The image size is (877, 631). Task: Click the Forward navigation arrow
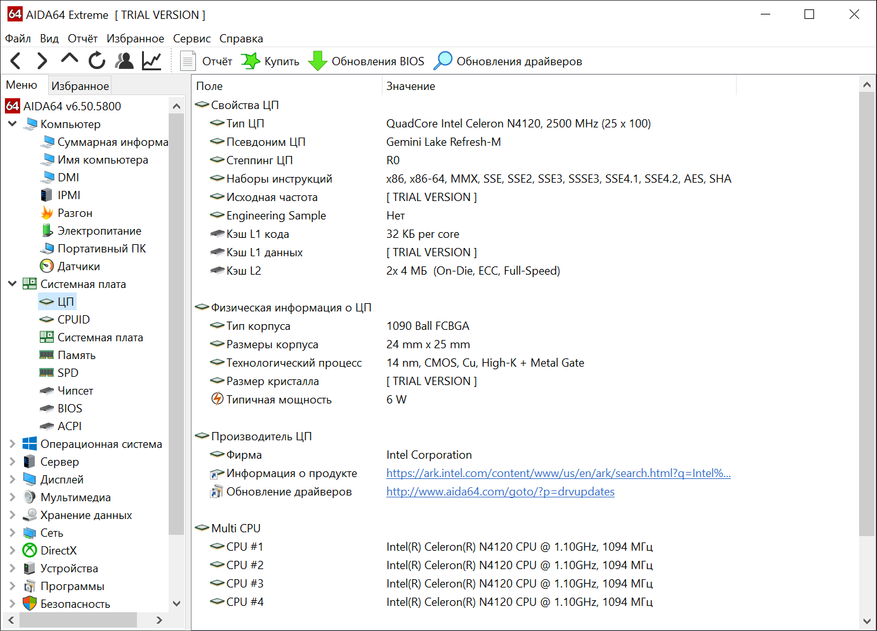tap(43, 61)
